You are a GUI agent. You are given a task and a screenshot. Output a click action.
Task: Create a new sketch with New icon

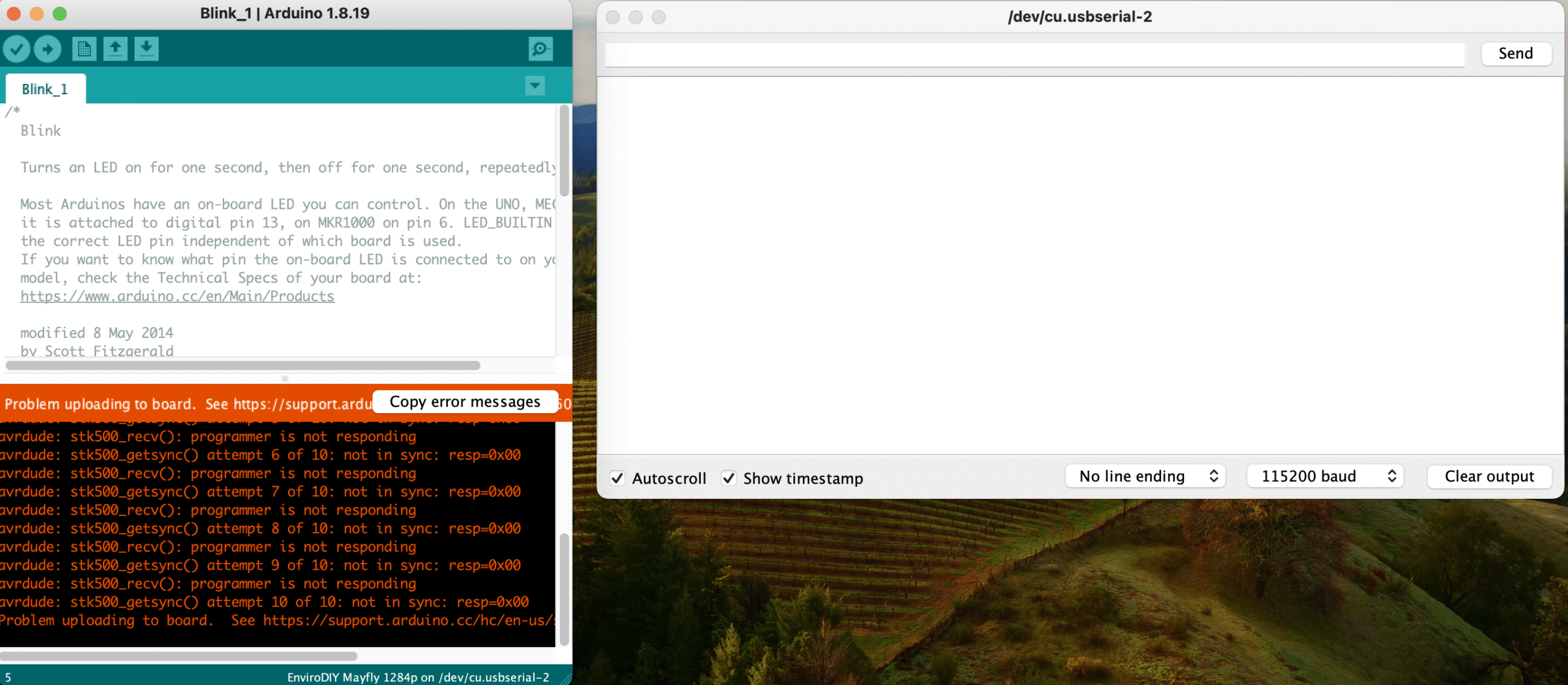[x=84, y=49]
